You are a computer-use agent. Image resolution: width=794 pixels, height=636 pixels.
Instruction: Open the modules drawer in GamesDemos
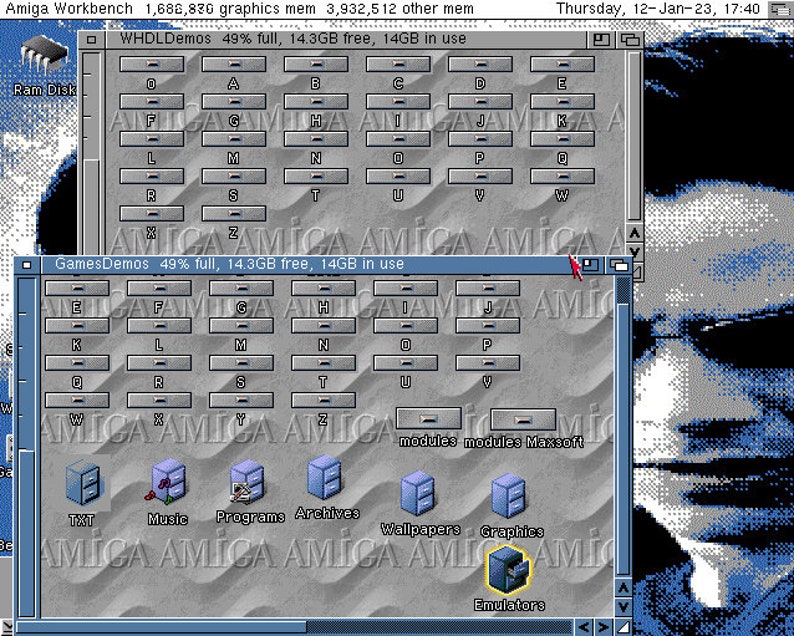(x=428, y=418)
